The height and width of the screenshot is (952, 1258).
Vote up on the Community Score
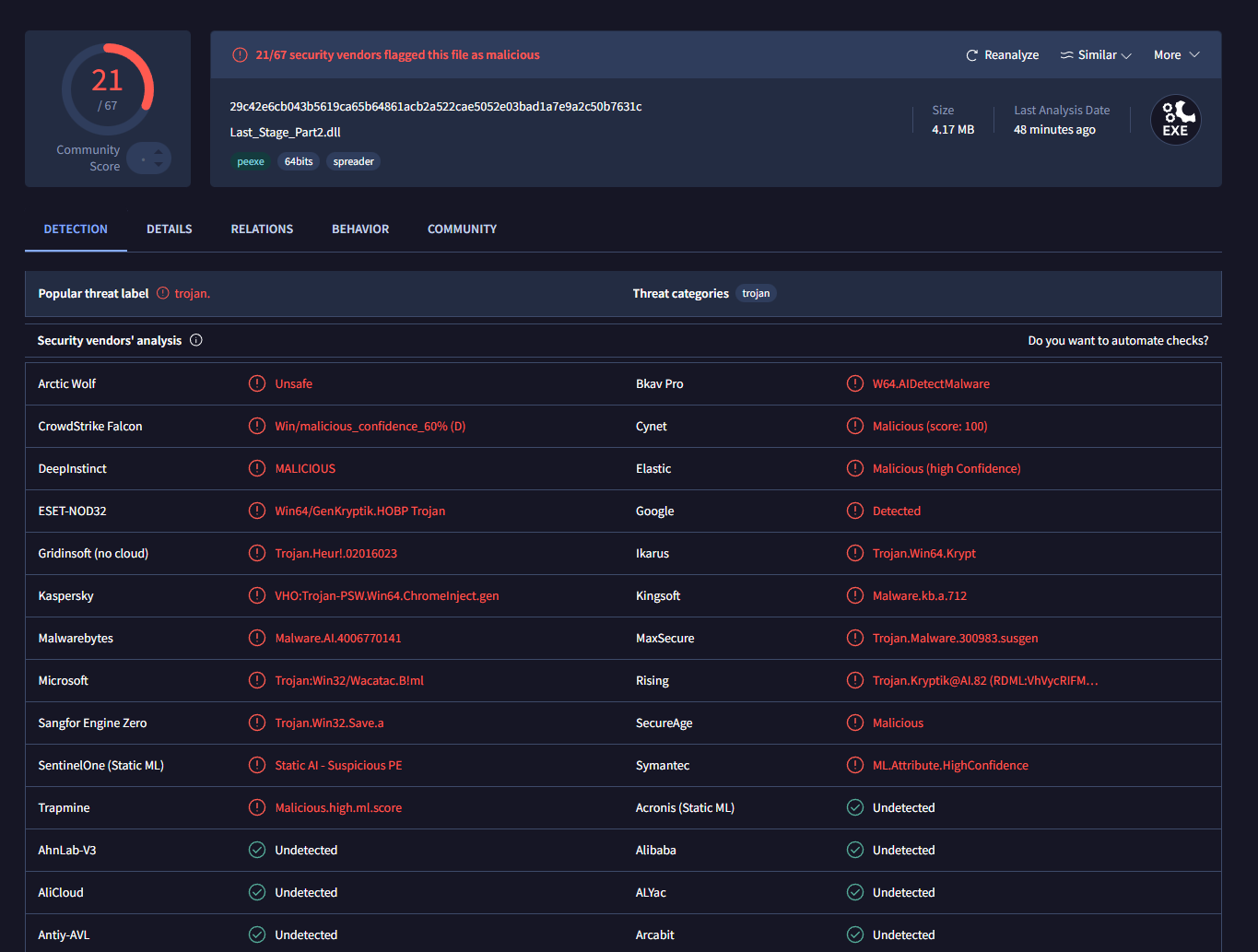pos(159,152)
